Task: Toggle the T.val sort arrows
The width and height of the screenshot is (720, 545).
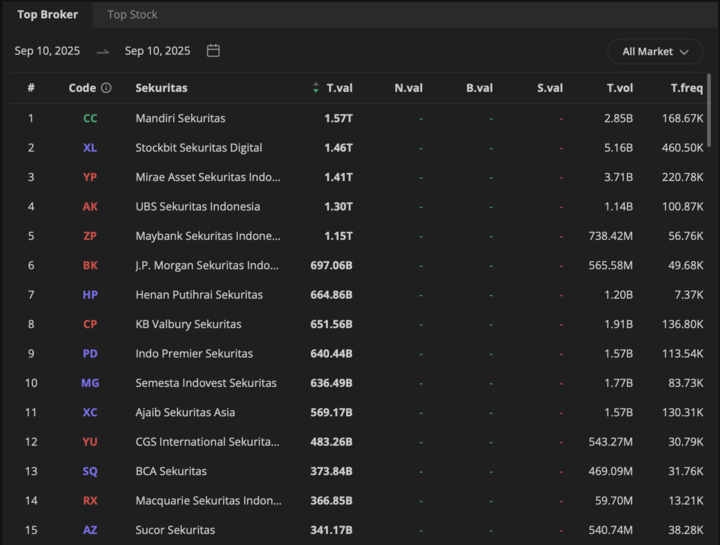Action: (x=315, y=88)
